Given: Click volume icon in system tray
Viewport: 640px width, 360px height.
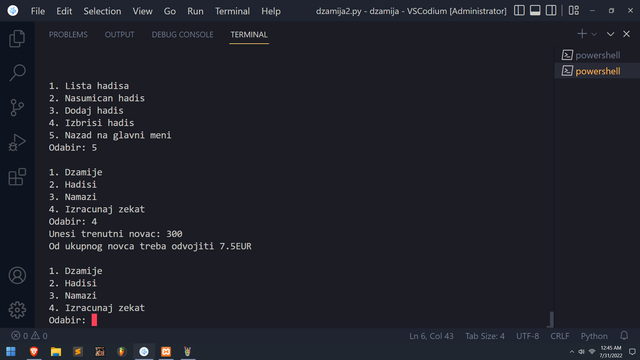Looking at the screenshot, I should 582,352.
